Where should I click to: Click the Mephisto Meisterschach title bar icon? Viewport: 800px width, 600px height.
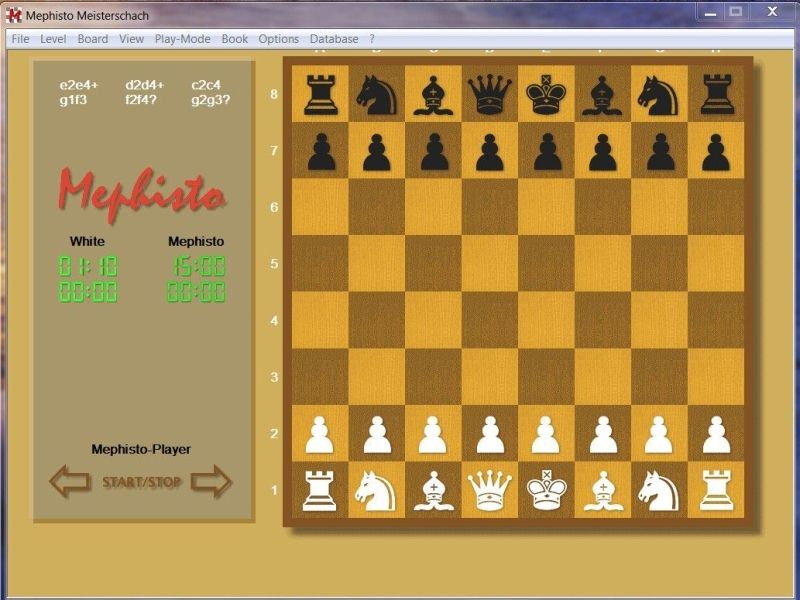coord(13,15)
